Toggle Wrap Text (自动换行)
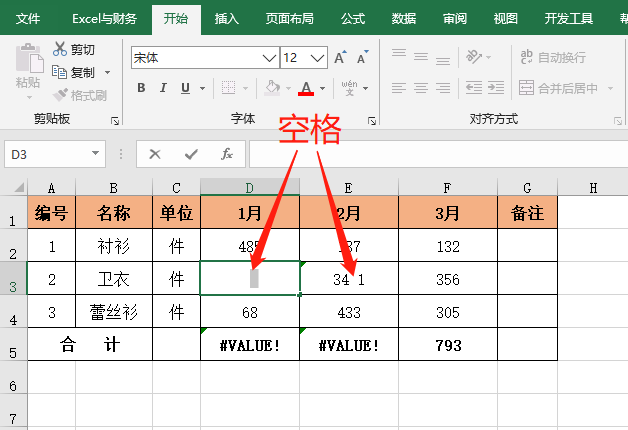The height and width of the screenshot is (430, 628). tap(553, 57)
